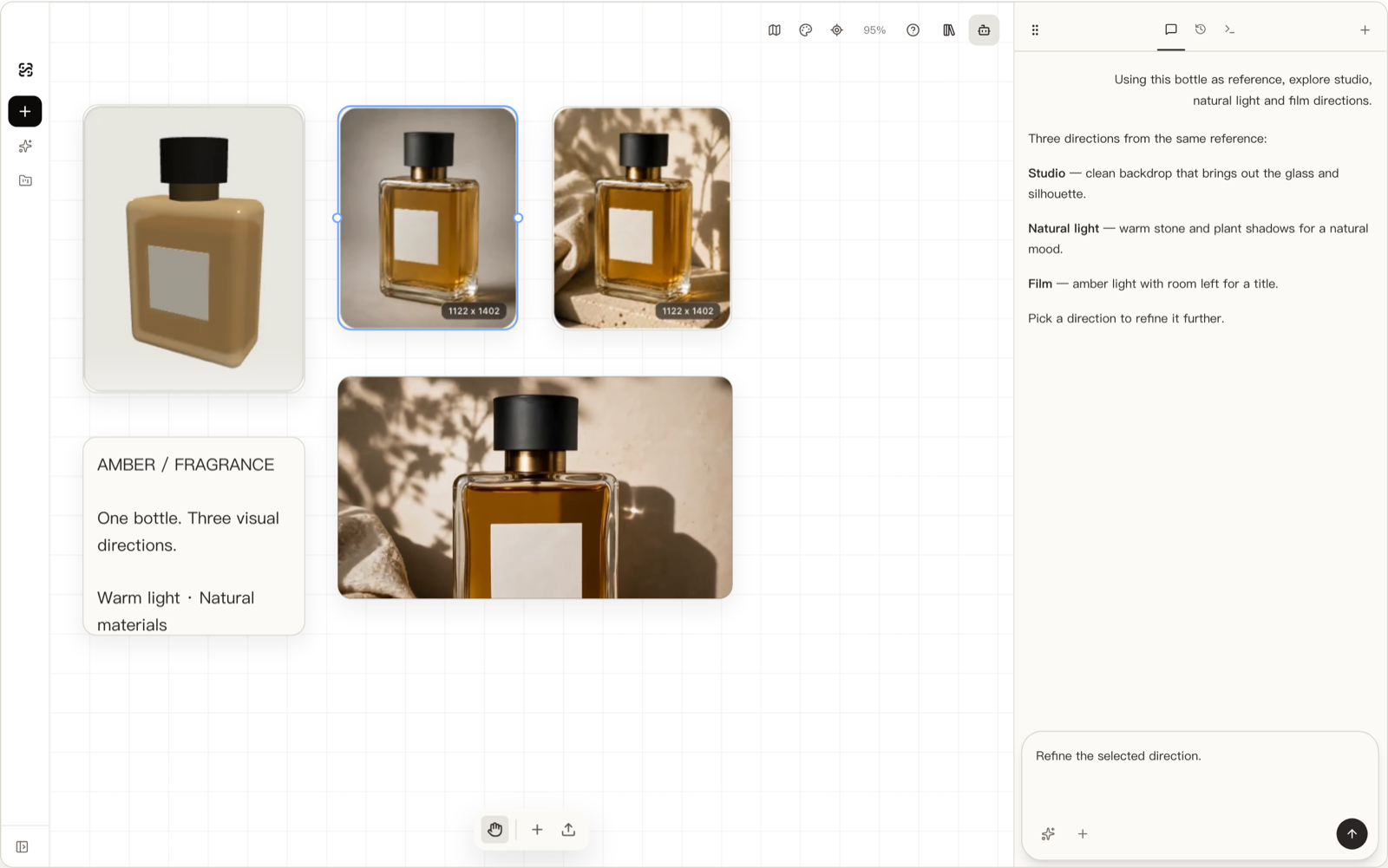Start a new chat with plus icon
1388x868 pixels.
point(1365,30)
